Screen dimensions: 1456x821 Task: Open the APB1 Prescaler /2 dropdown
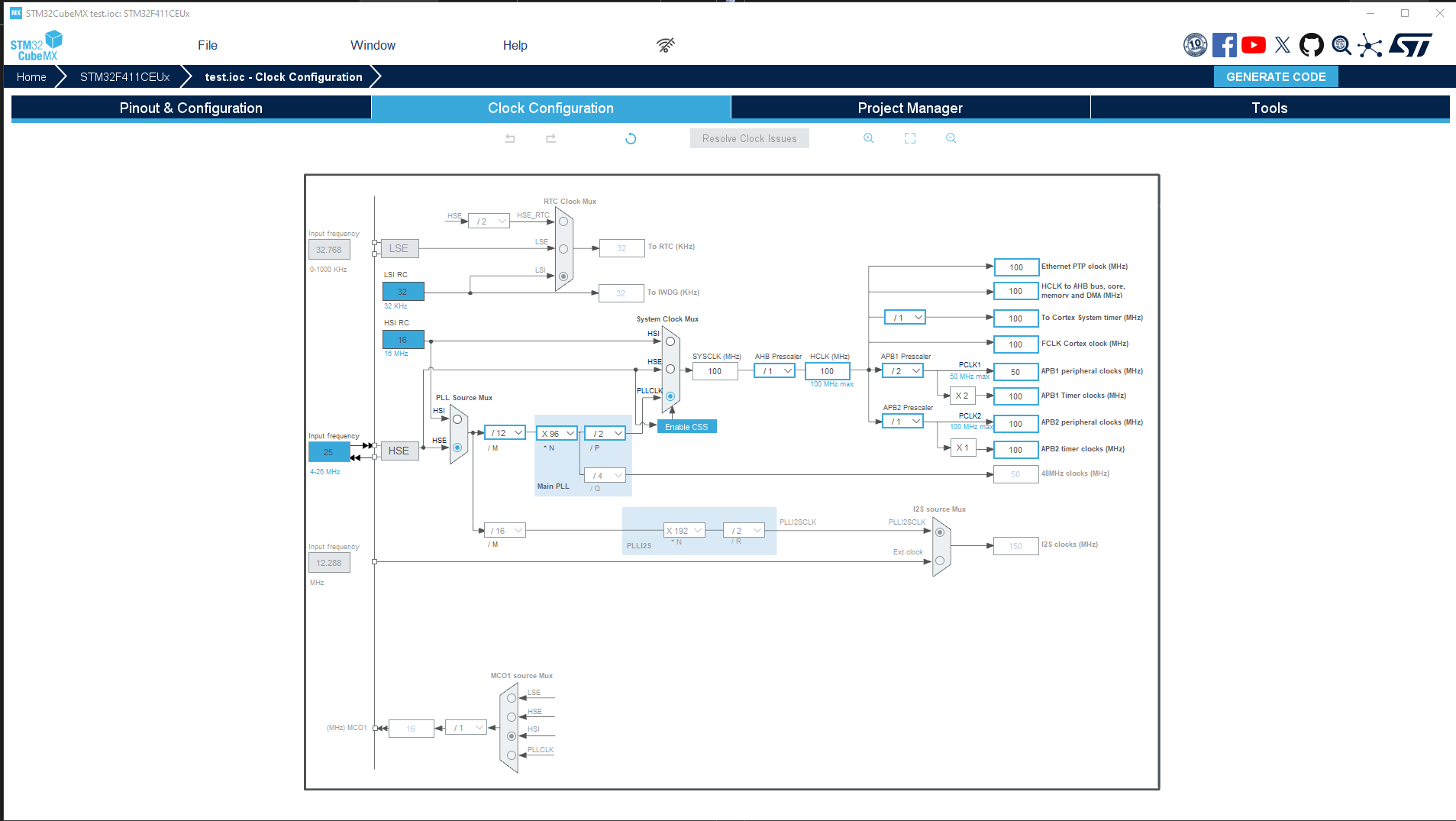pos(903,371)
